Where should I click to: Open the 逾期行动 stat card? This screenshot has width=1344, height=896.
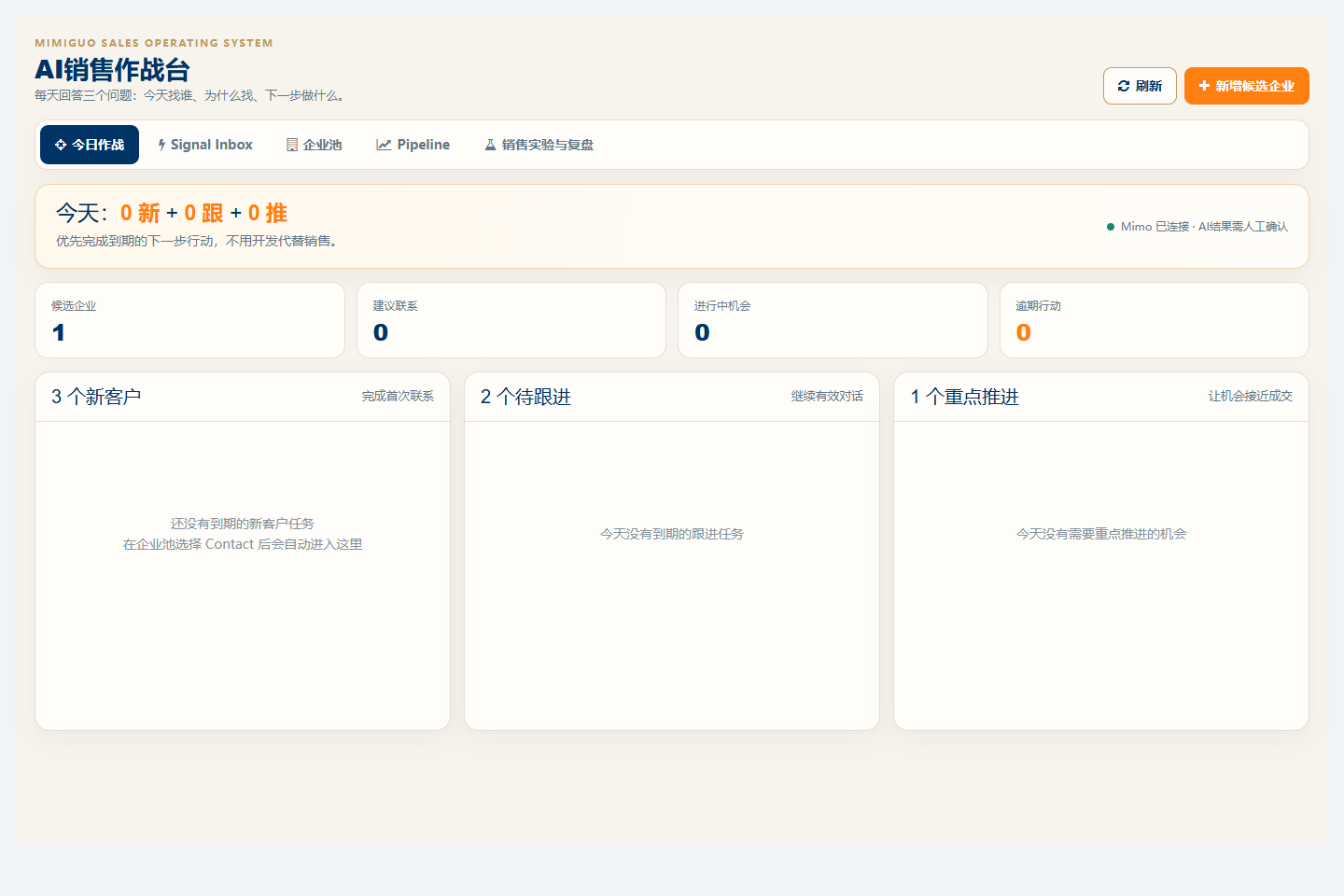point(1155,320)
